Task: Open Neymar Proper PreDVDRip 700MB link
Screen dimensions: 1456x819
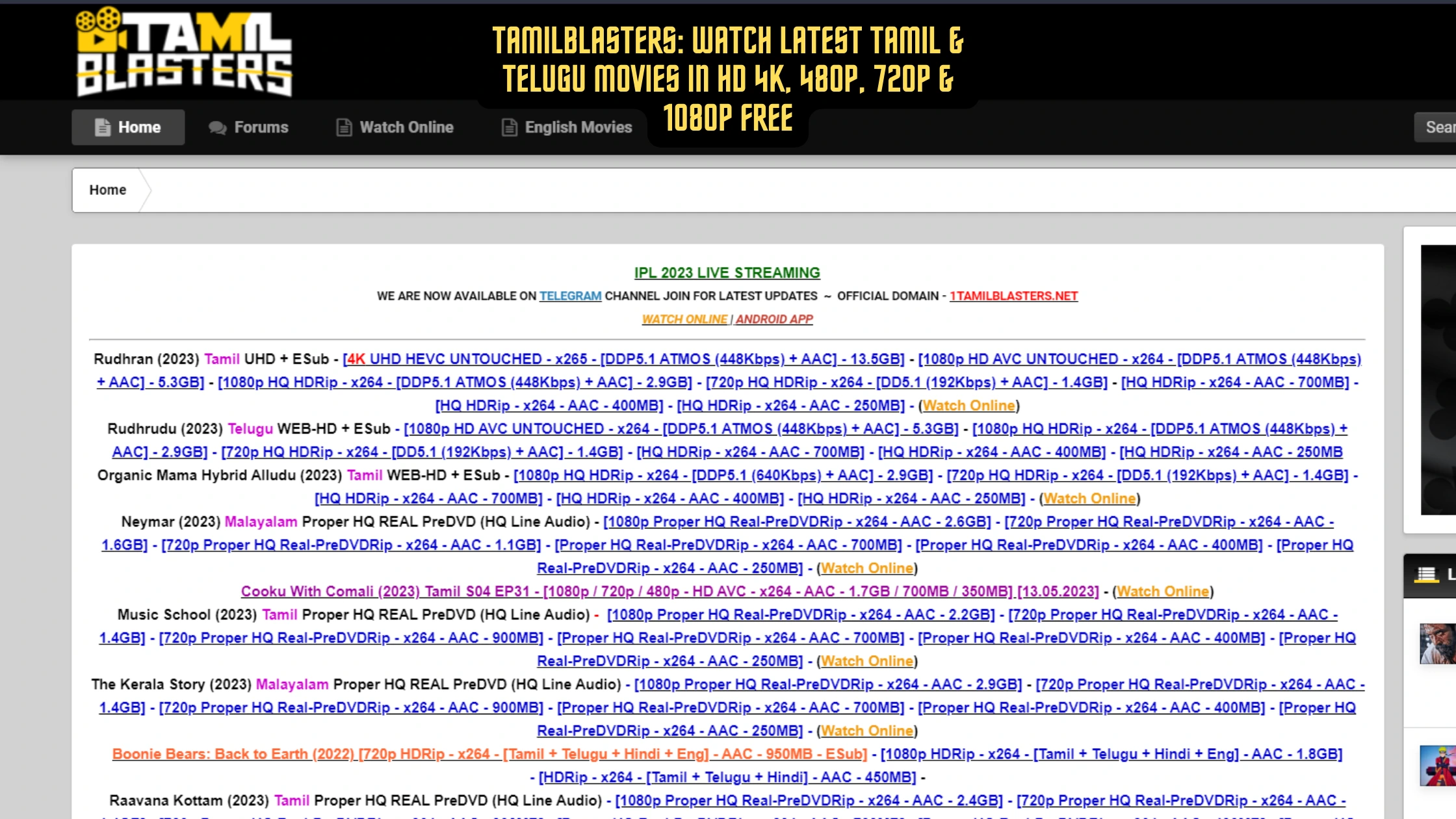Action: [728, 545]
